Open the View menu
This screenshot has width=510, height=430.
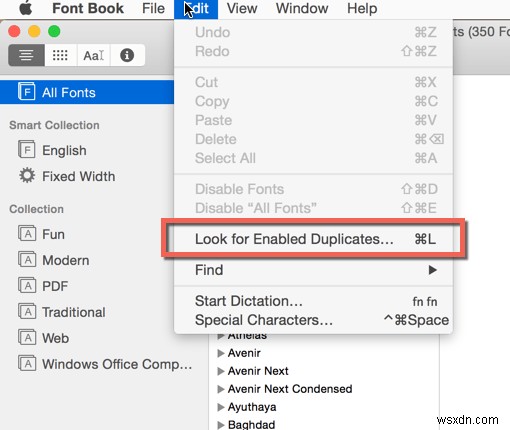tap(242, 8)
